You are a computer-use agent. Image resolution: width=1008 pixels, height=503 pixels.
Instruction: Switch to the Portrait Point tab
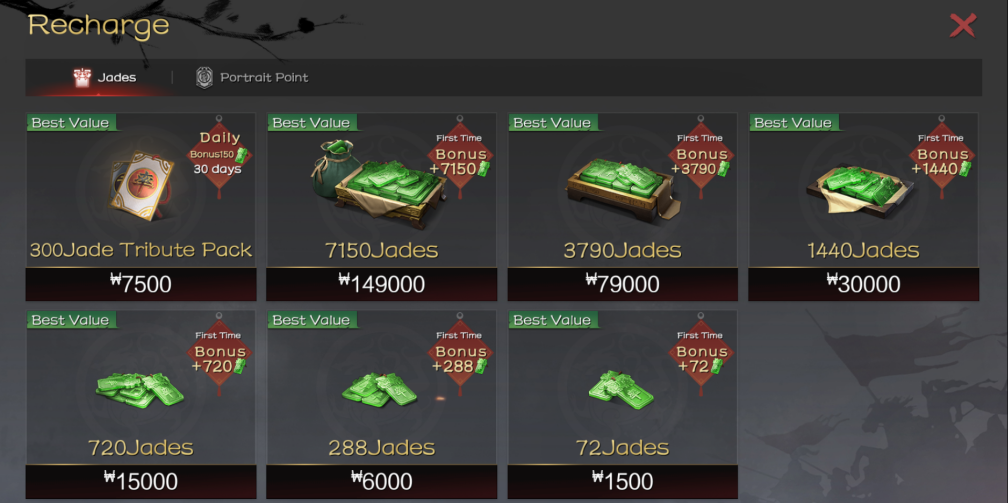[252, 78]
